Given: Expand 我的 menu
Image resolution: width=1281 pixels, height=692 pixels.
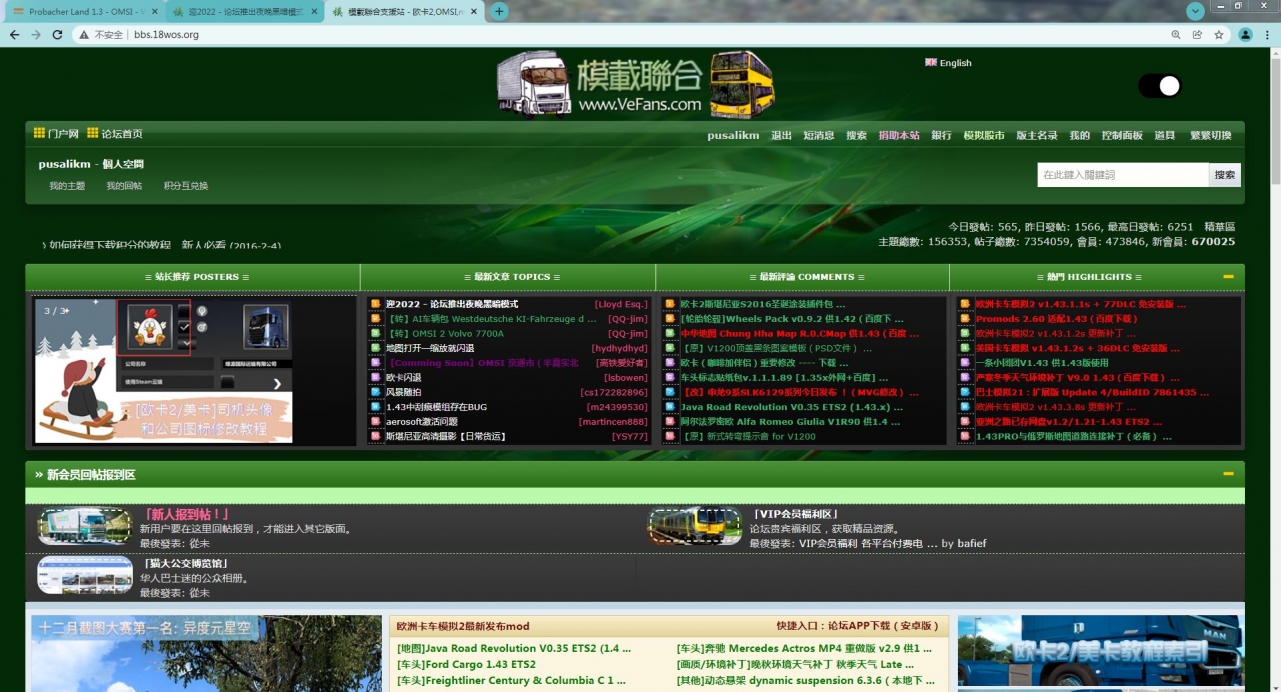Looking at the screenshot, I should point(1079,135).
